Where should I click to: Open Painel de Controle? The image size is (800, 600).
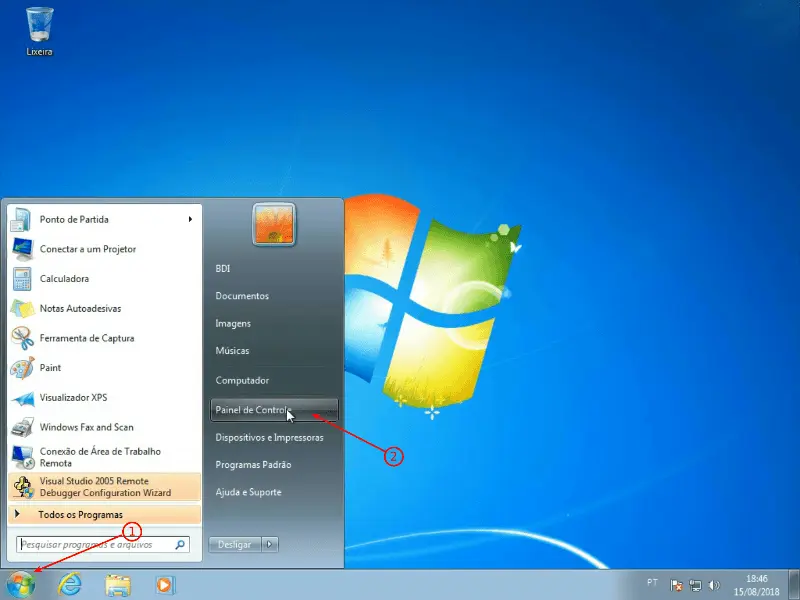[274, 410]
